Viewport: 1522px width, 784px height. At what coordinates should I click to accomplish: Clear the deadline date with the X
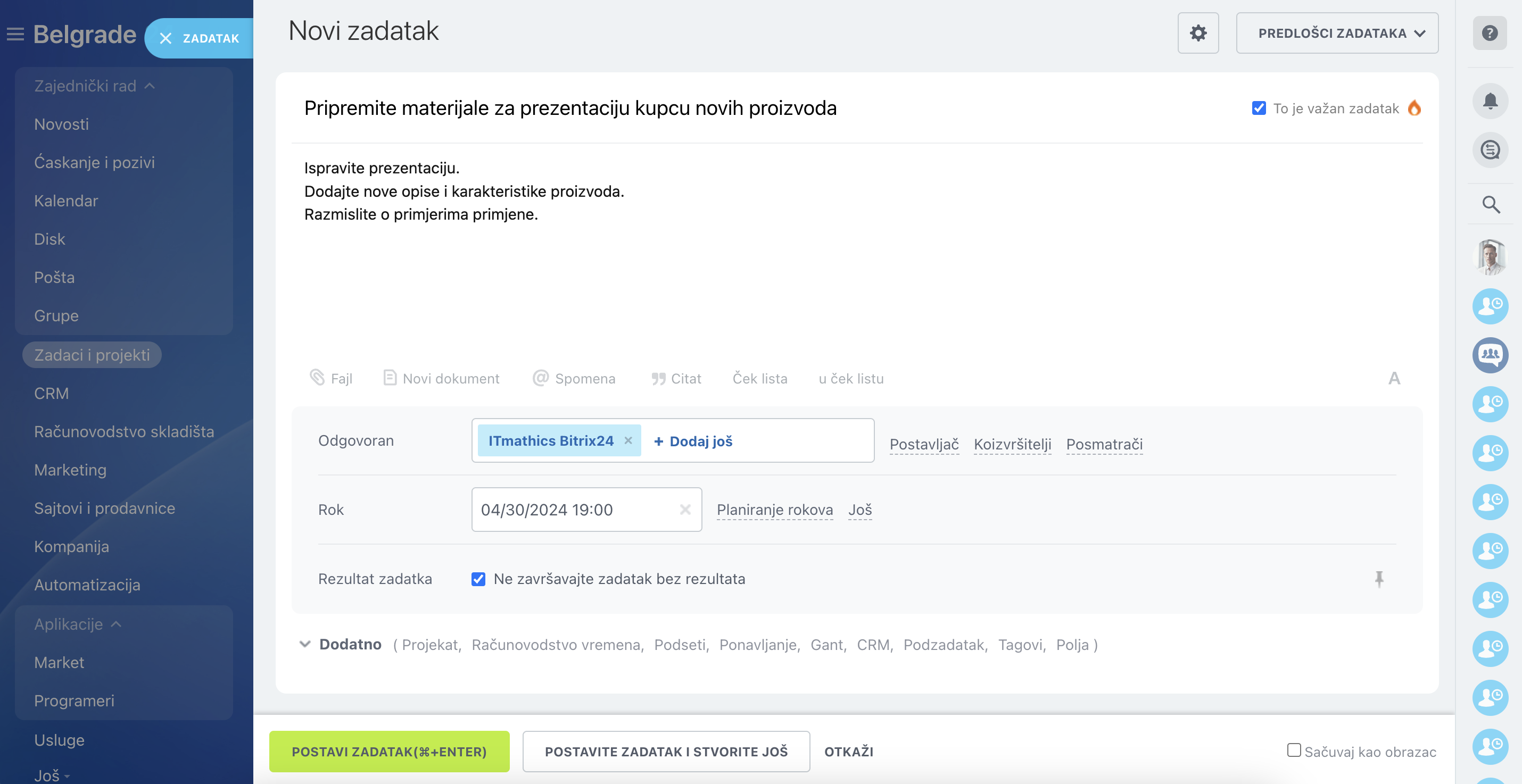pyautogui.click(x=685, y=510)
